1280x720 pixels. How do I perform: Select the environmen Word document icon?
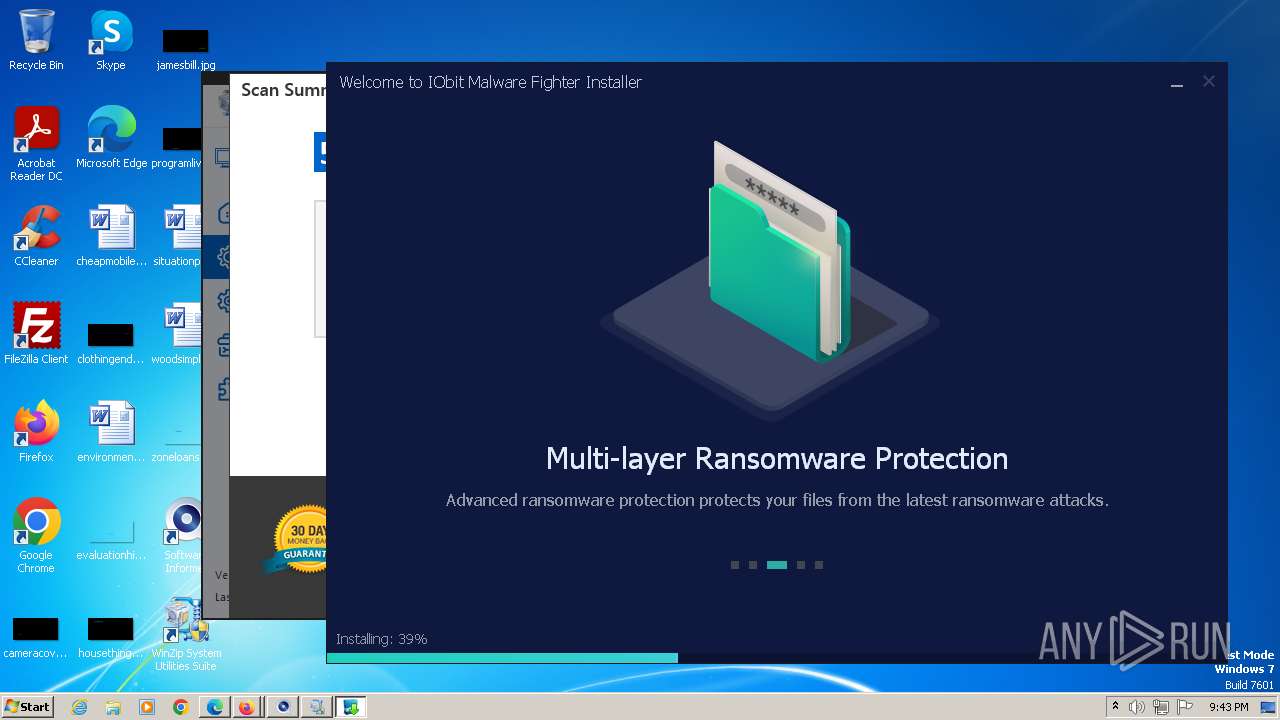111,432
